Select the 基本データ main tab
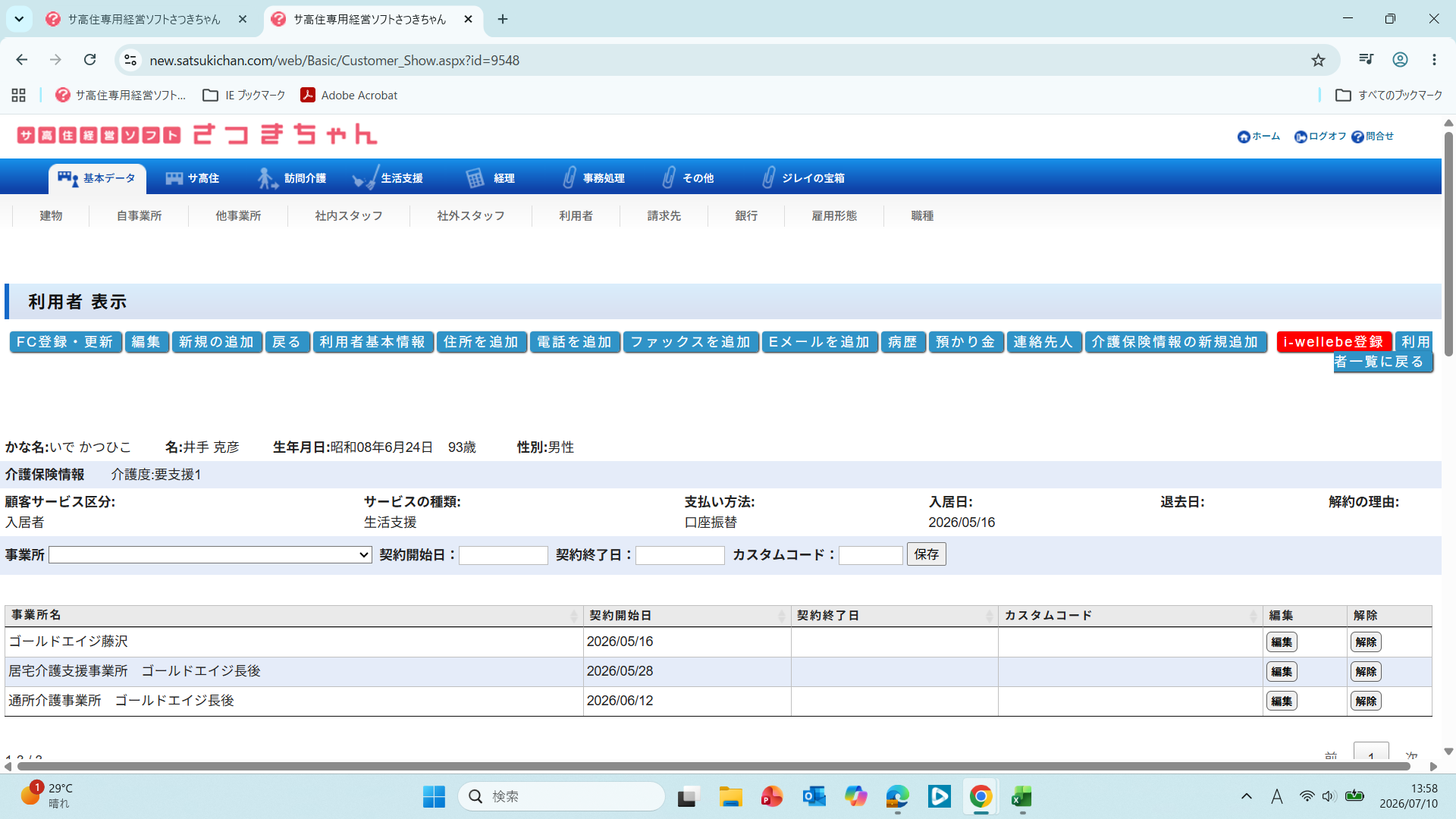Screen dimensions: 1456x819 [x=97, y=178]
